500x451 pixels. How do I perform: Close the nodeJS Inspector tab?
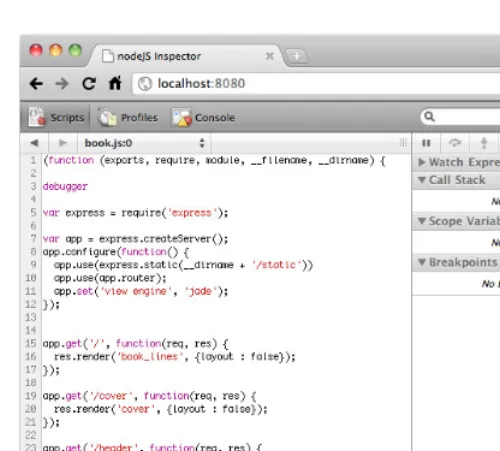(x=270, y=56)
